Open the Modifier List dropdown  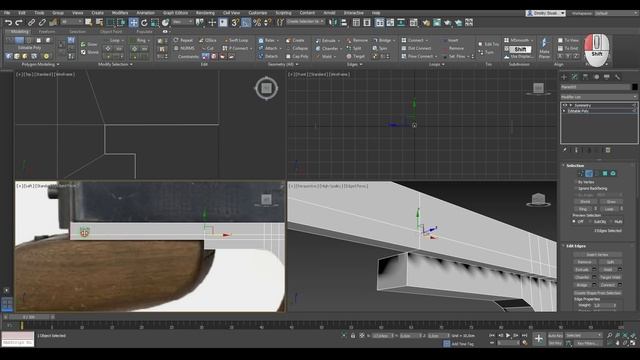599,97
